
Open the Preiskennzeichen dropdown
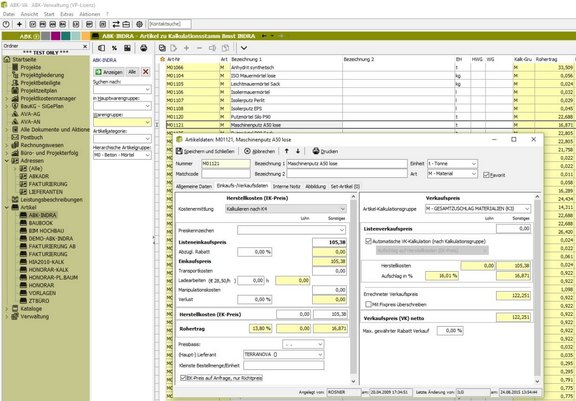(342, 230)
